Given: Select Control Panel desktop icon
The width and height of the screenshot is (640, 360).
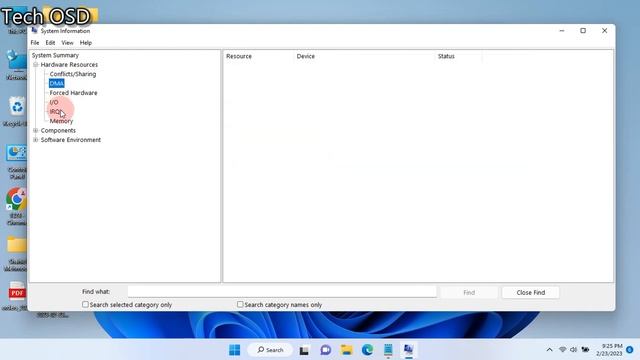Looking at the screenshot, I should (17, 162).
